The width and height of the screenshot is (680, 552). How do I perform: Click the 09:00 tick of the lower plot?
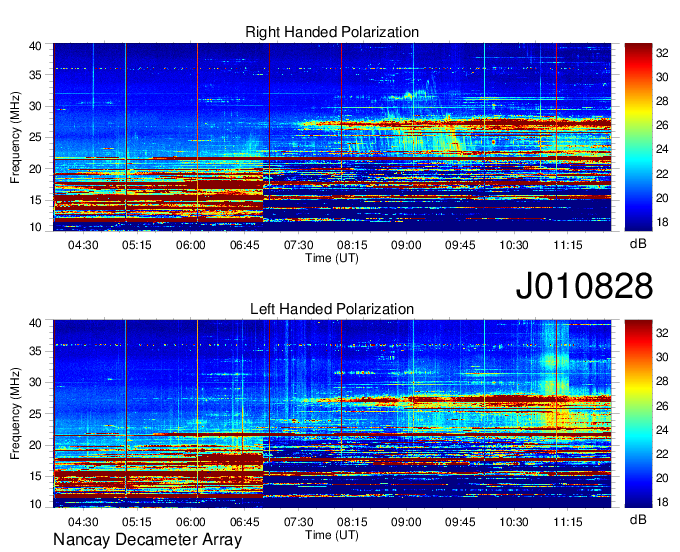click(406, 522)
